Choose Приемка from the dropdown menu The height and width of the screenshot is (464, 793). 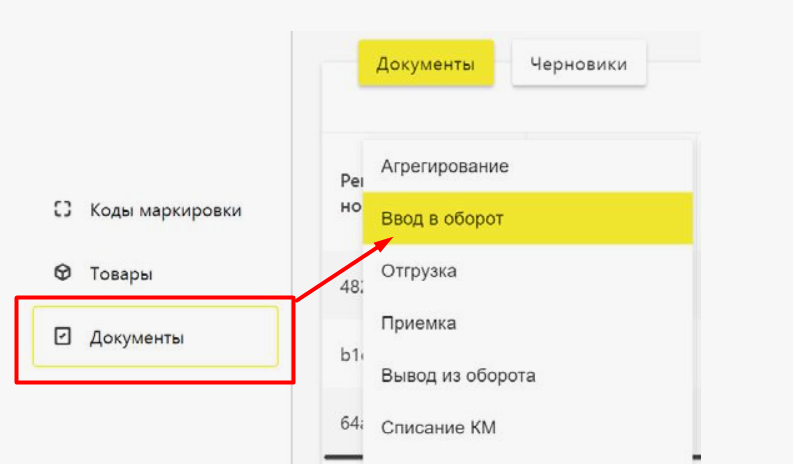(x=419, y=323)
